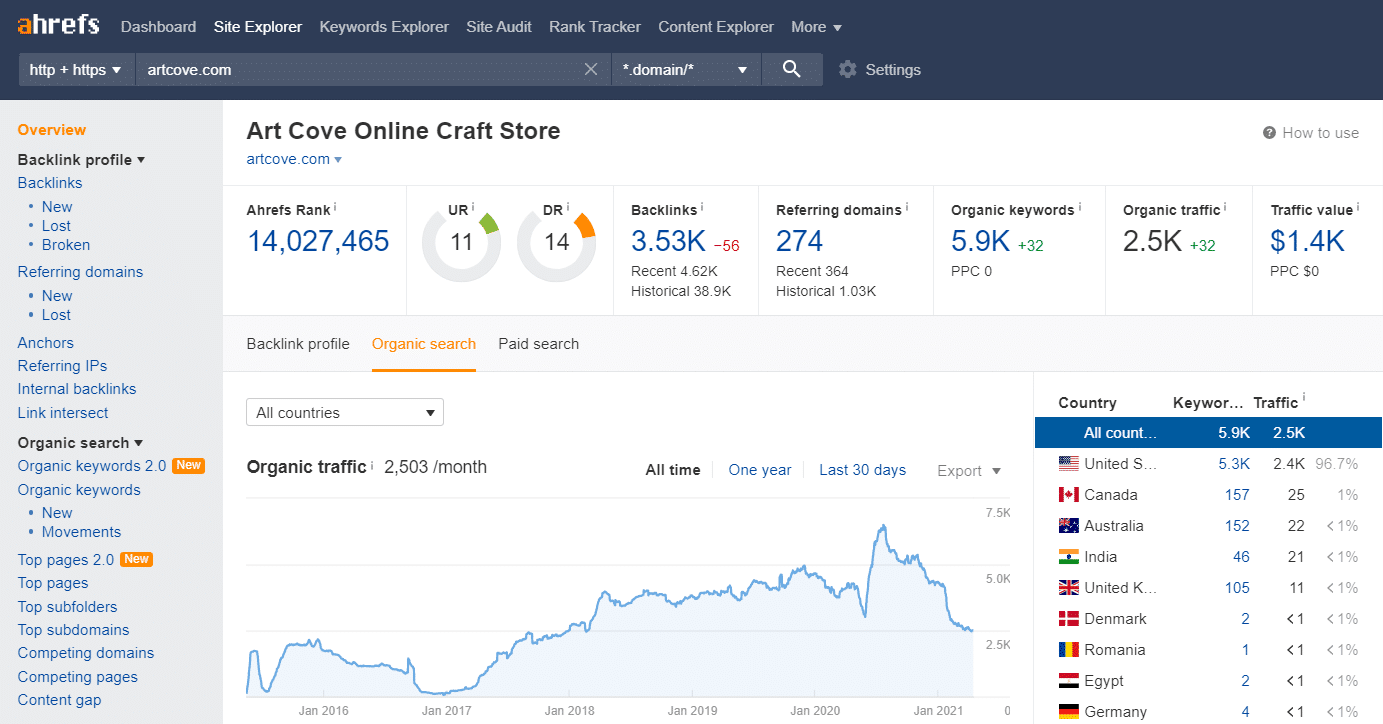This screenshot has width=1383, height=724.
Task: Clear the domain field using the X icon
Action: pos(590,69)
